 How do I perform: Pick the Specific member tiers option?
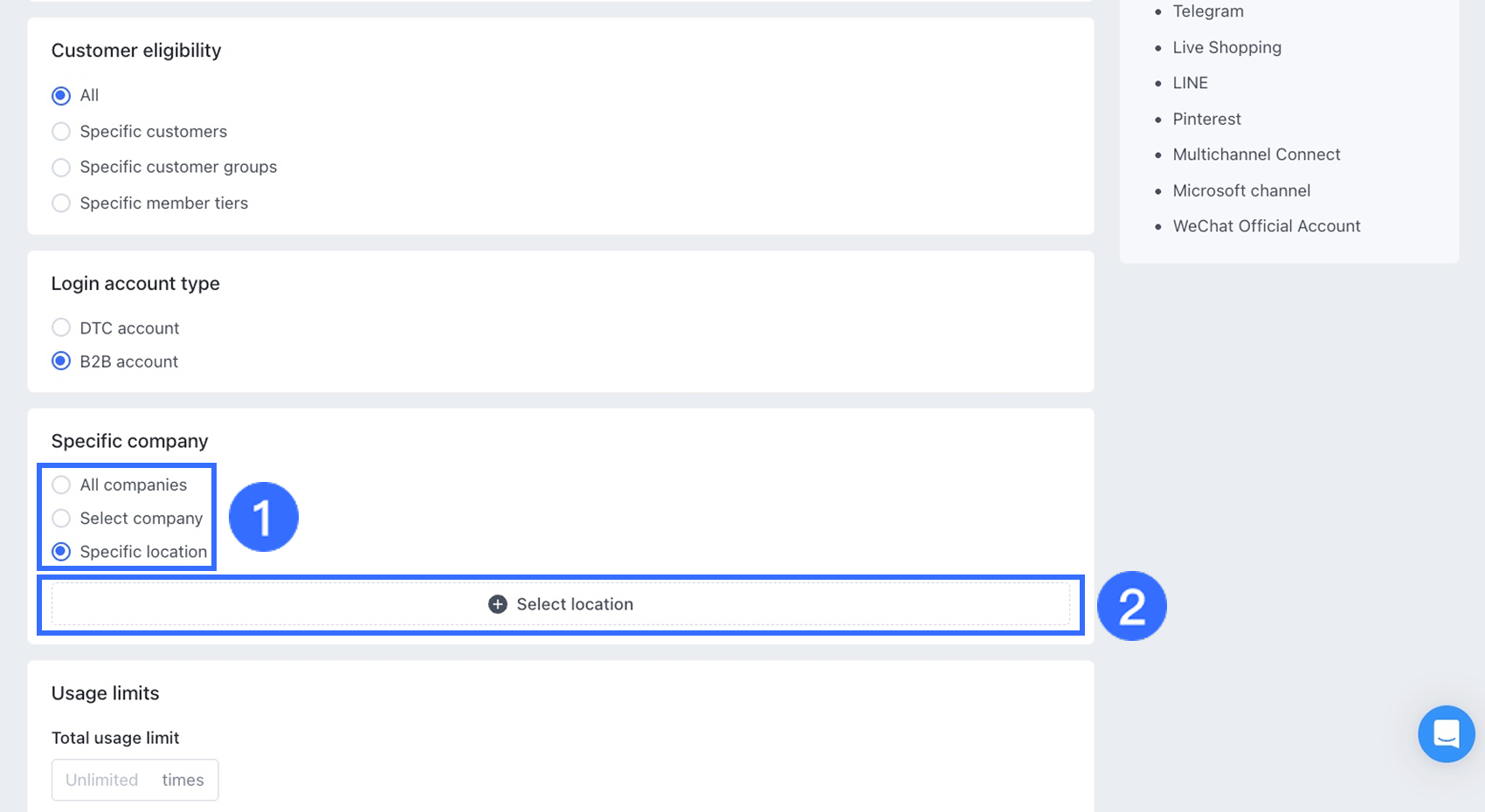[x=61, y=203]
